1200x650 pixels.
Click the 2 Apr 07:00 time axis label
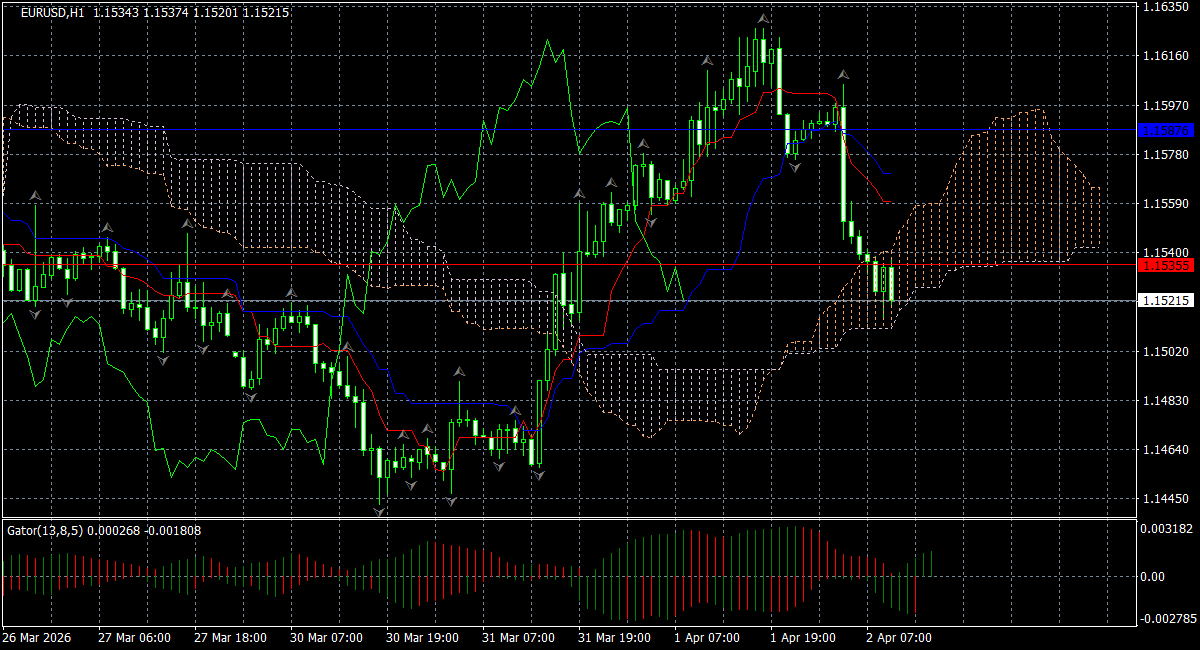(x=898, y=638)
